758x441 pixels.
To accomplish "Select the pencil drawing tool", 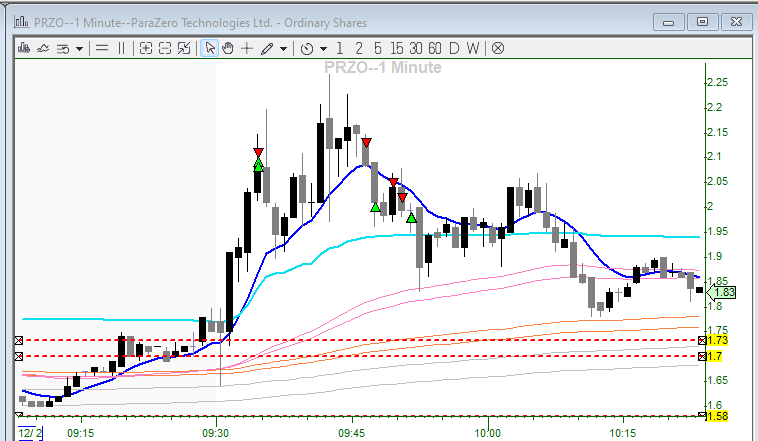I will (267, 48).
